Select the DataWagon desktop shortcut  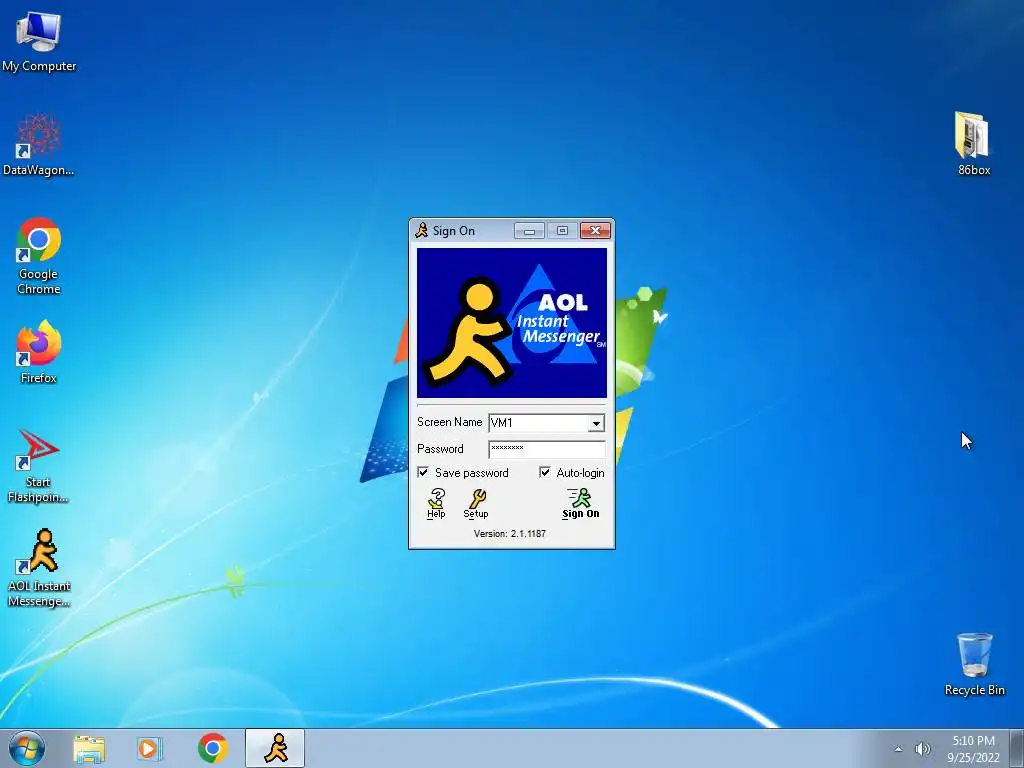pyautogui.click(x=39, y=145)
